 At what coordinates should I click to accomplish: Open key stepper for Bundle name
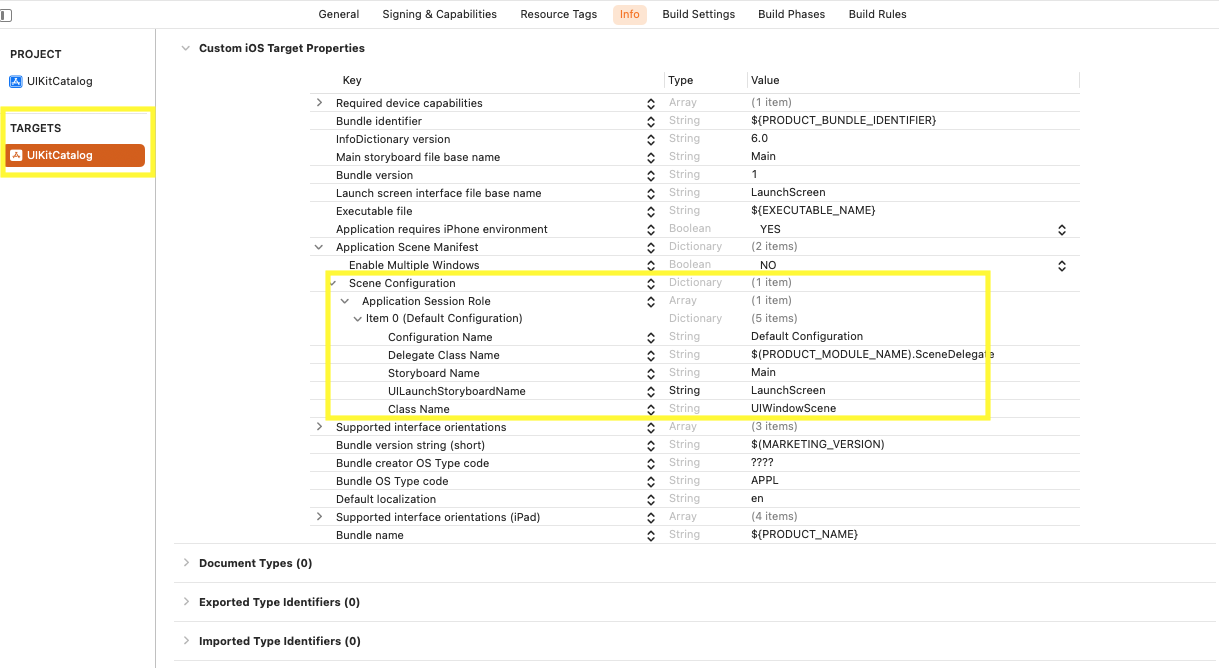point(651,535)
